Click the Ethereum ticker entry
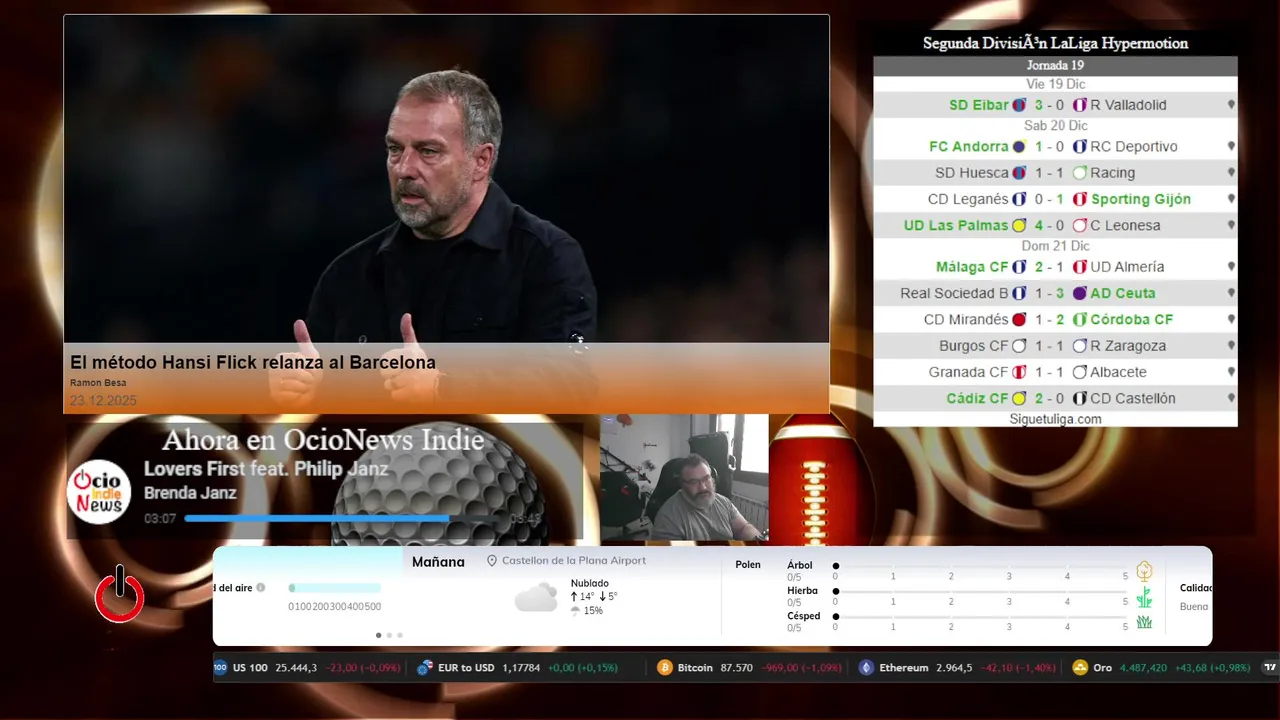Screen dimensions: 1280x720 pyautogui.click(x=957, y=667)
